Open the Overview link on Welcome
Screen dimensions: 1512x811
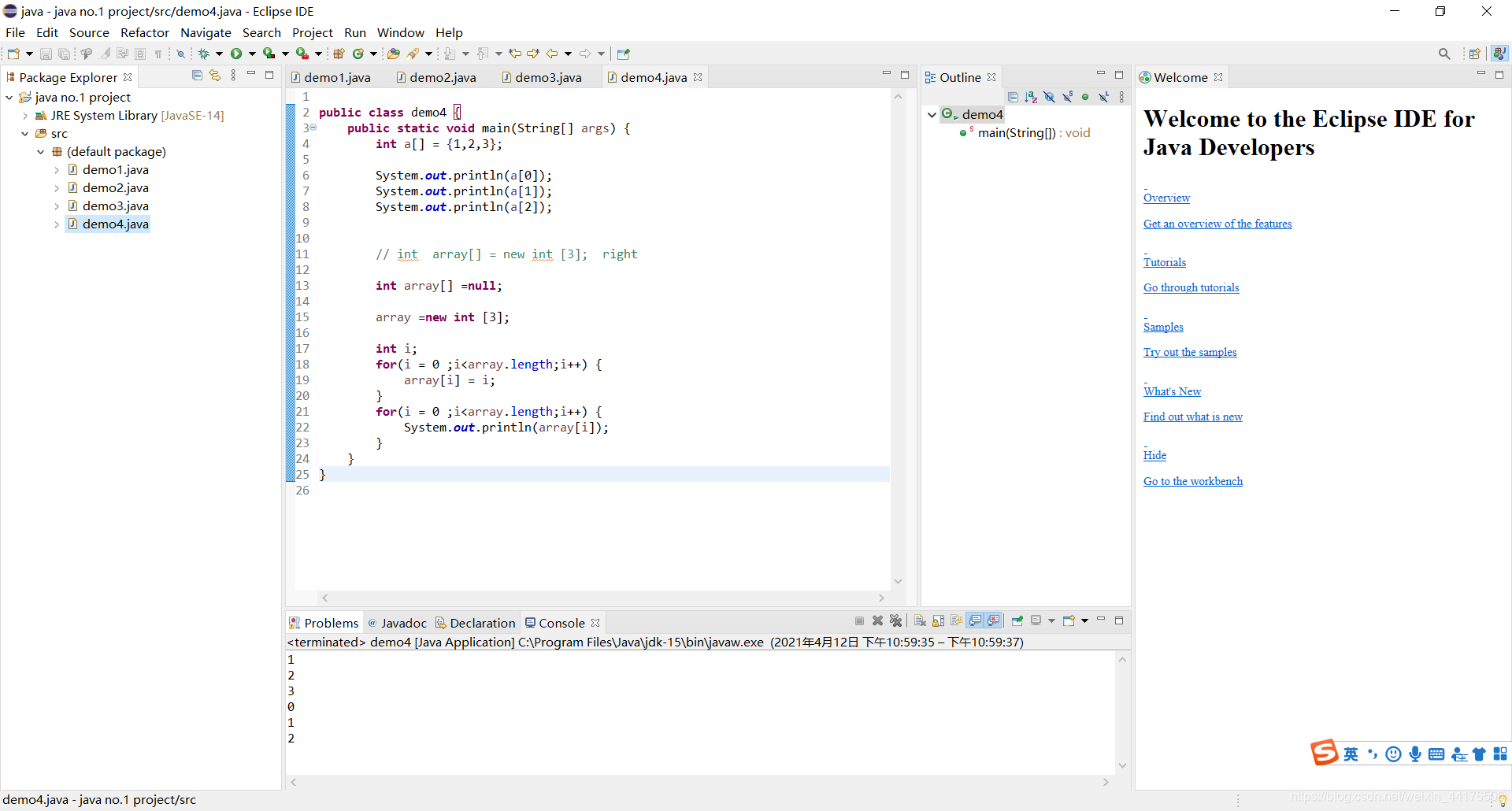(1166, 198)
